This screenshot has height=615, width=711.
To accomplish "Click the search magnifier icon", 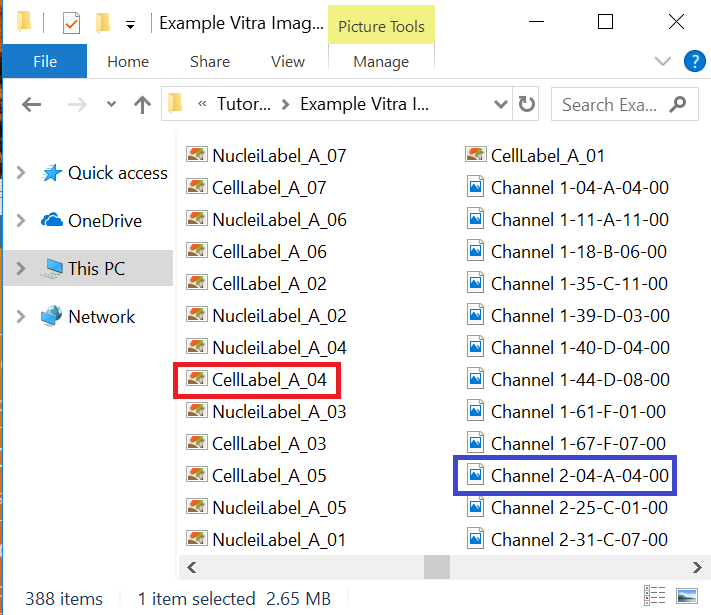I will (x=679, y=104).
